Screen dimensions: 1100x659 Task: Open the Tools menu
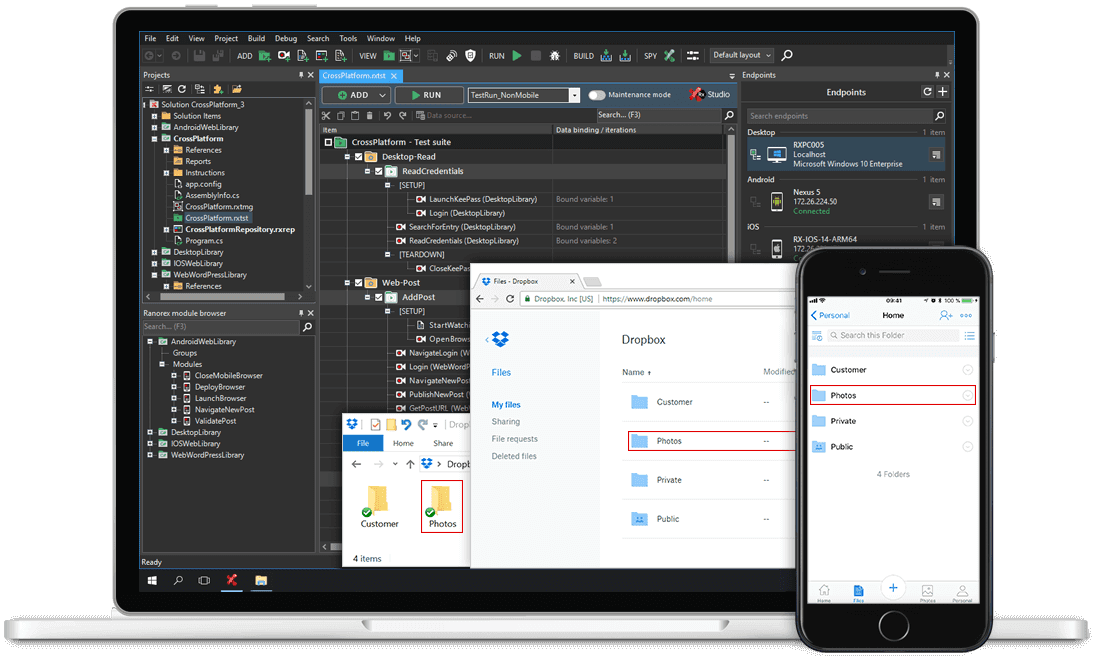[348, 39]
